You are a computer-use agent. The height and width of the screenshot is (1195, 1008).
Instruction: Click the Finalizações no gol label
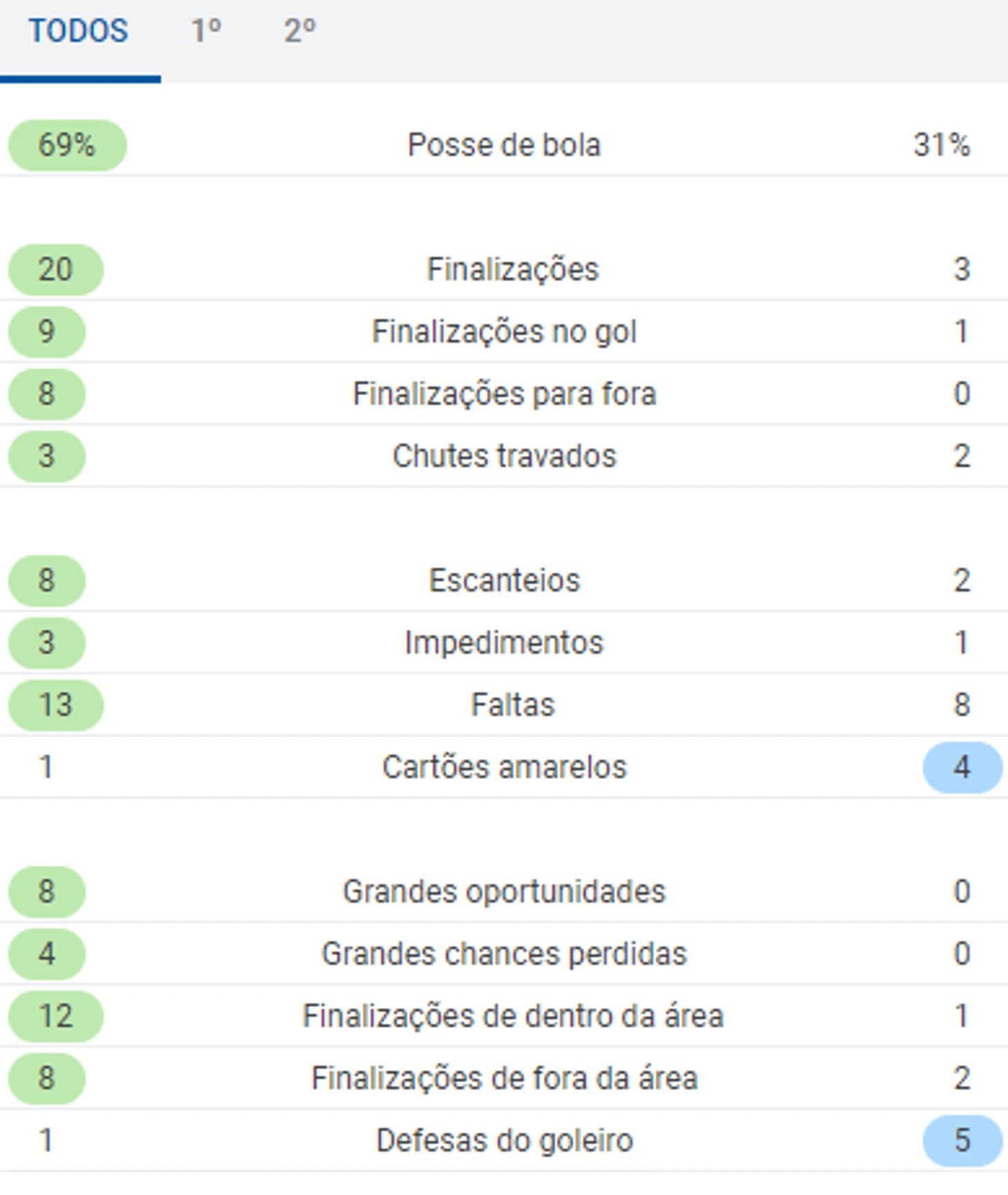504,332
